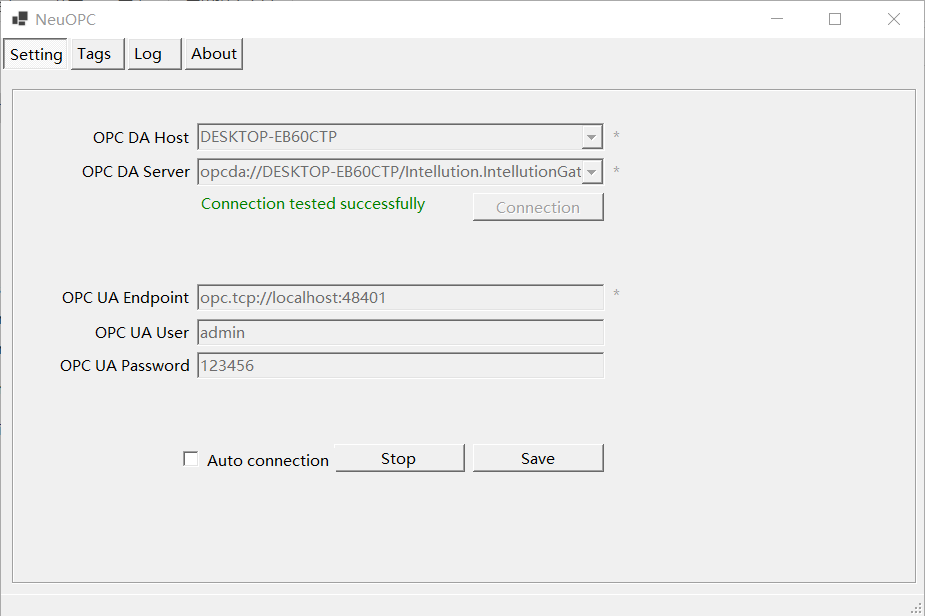Image resolution: width=925 pixels, height=616 pixels.
Task: Maximize the NeuOPC window
Action: [835, 19]
